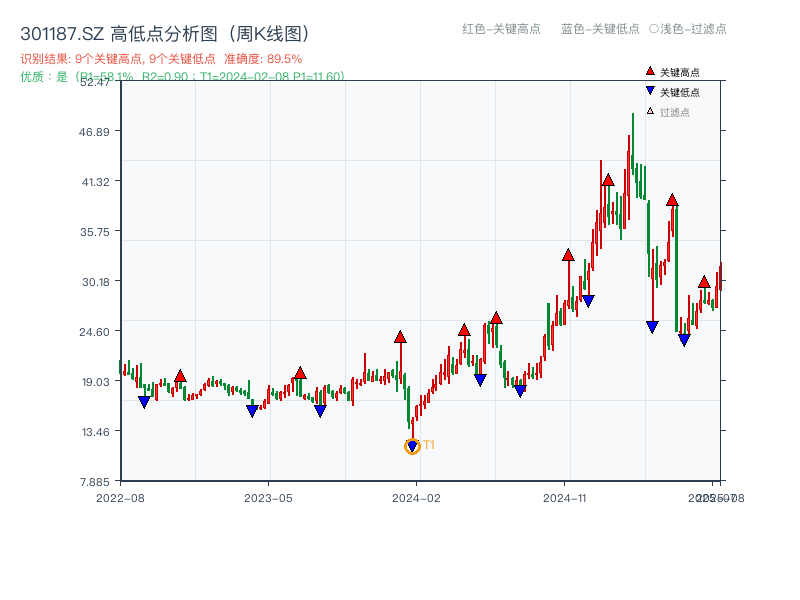Select the red key-high triangle just before the T1 drop
This screenshot has height=600, width=800.
[401, 337]
